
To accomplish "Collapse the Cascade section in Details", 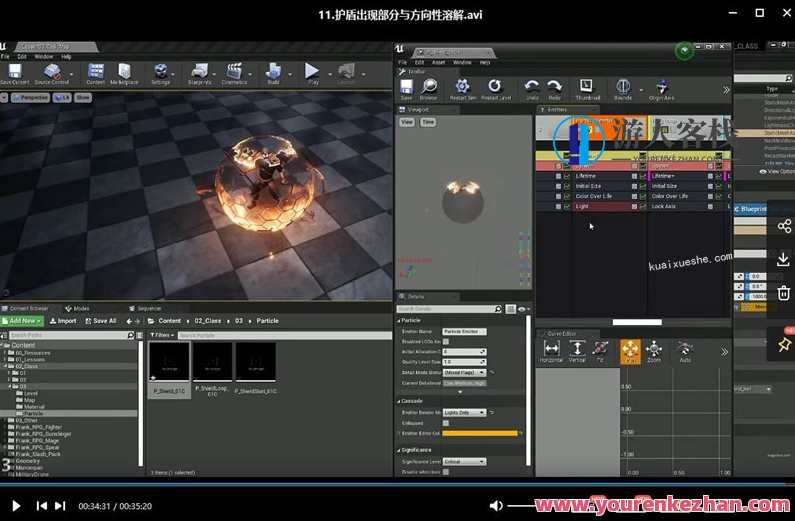I will click(399, 401).
